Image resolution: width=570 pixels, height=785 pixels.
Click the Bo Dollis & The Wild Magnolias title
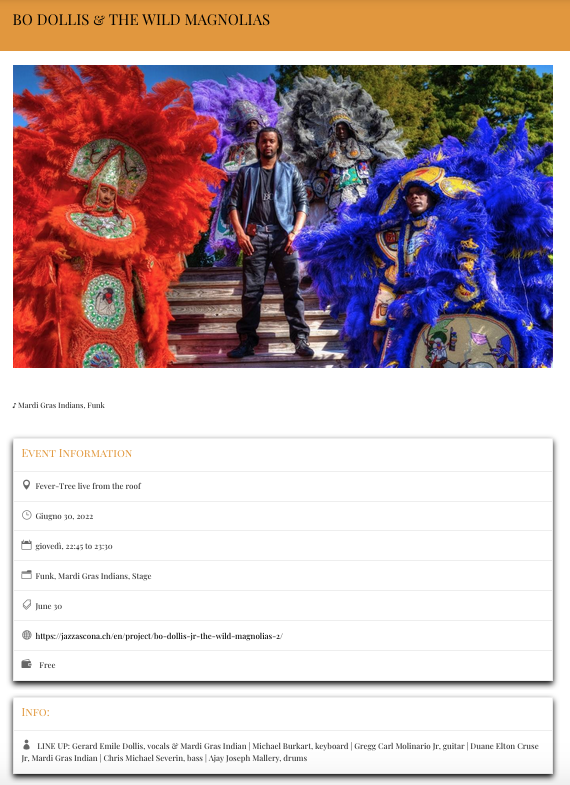(x=141, y=20)
